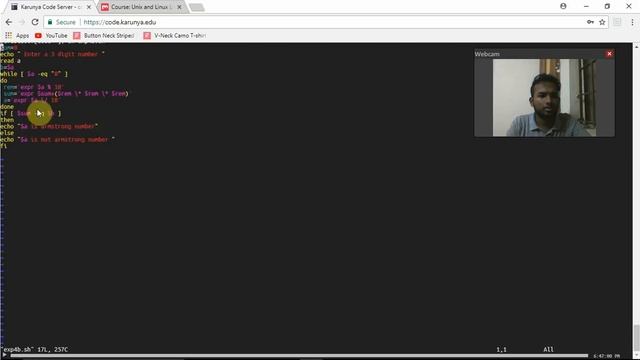Open the saved password key icon
This screenshot has width=640, height=360.
click(590, 22)
